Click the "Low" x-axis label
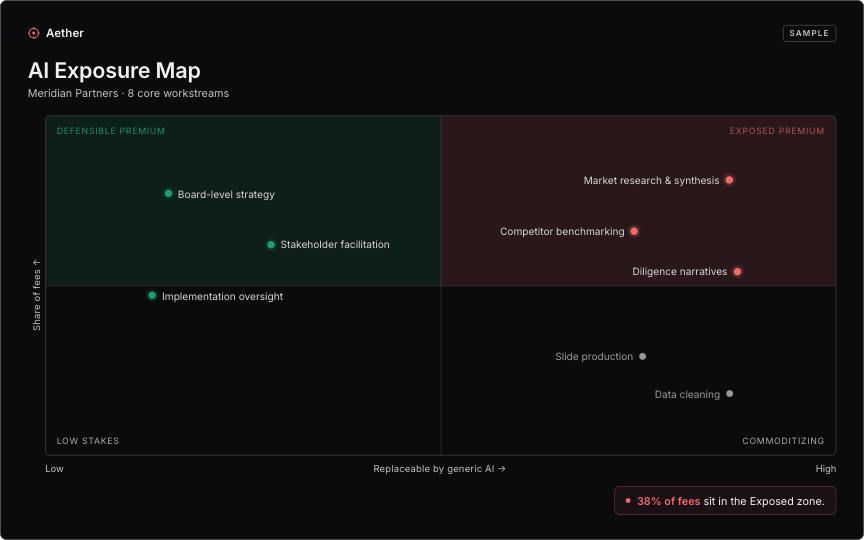The image size is (864, 540). pyautogui.click(x=55, y=469)
